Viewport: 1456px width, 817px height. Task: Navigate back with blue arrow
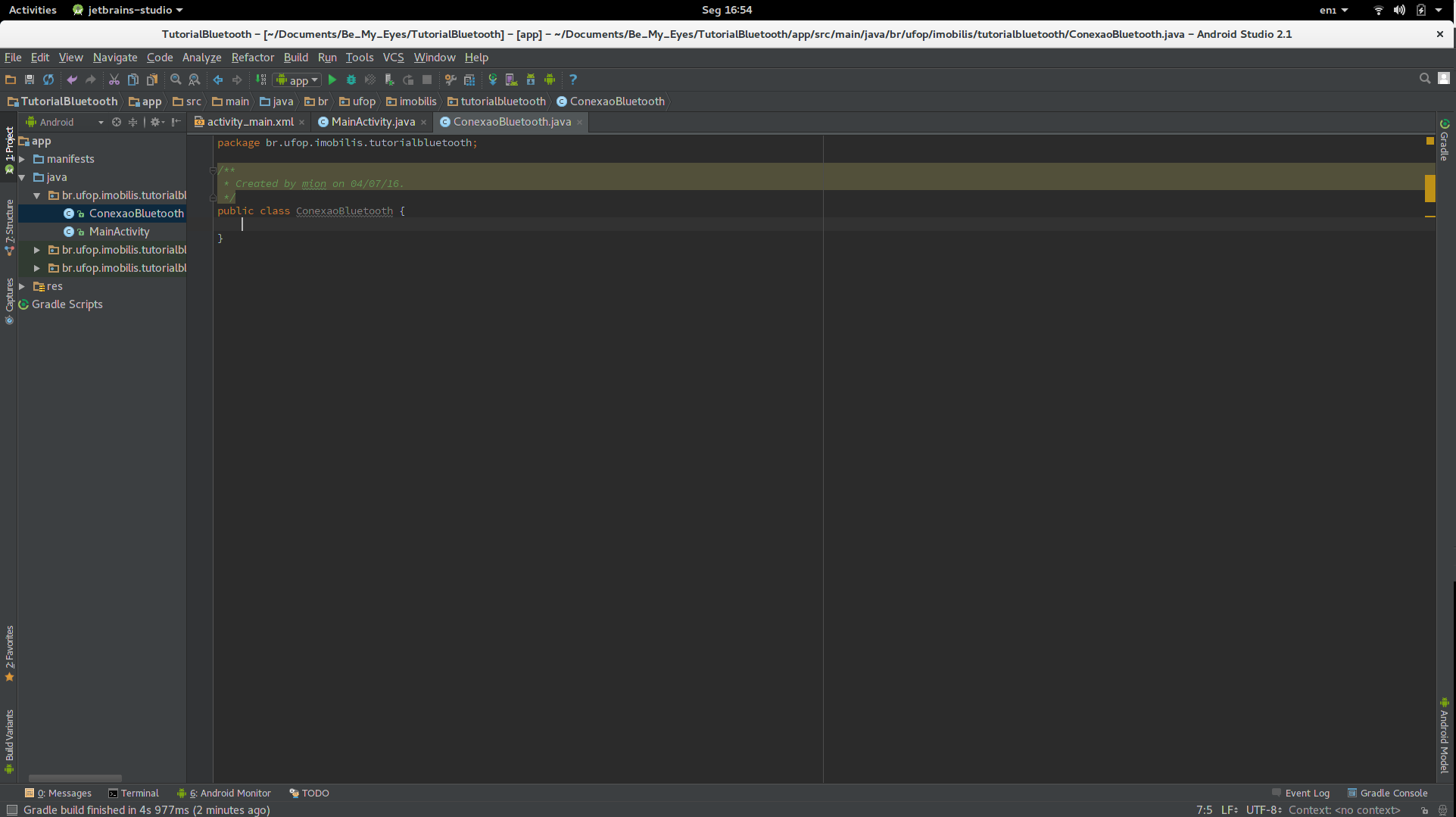pos(218,80)
